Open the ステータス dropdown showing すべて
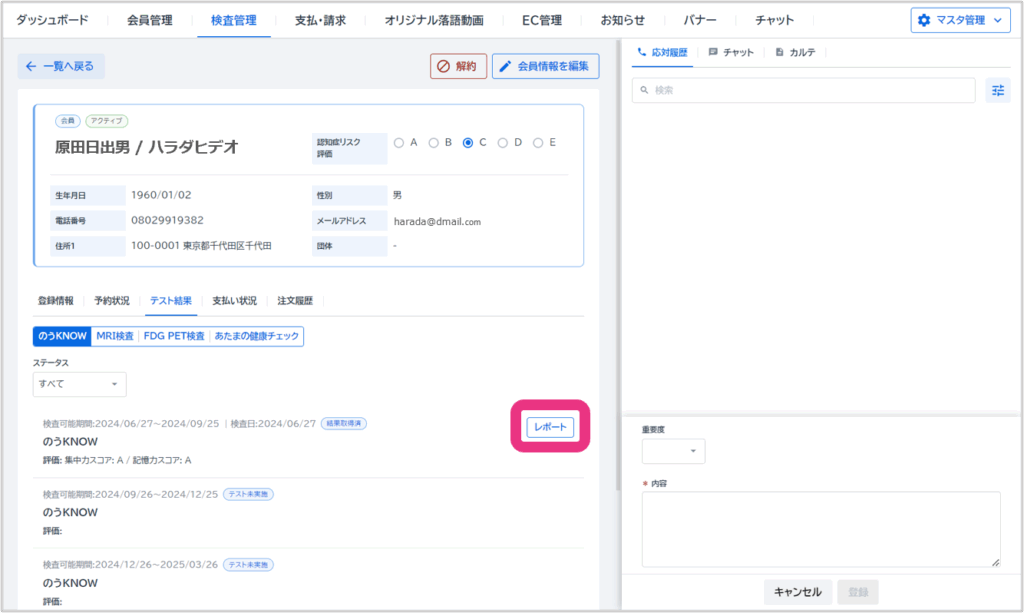Screen dimensions: 1024x613 [x=79, y=384]
